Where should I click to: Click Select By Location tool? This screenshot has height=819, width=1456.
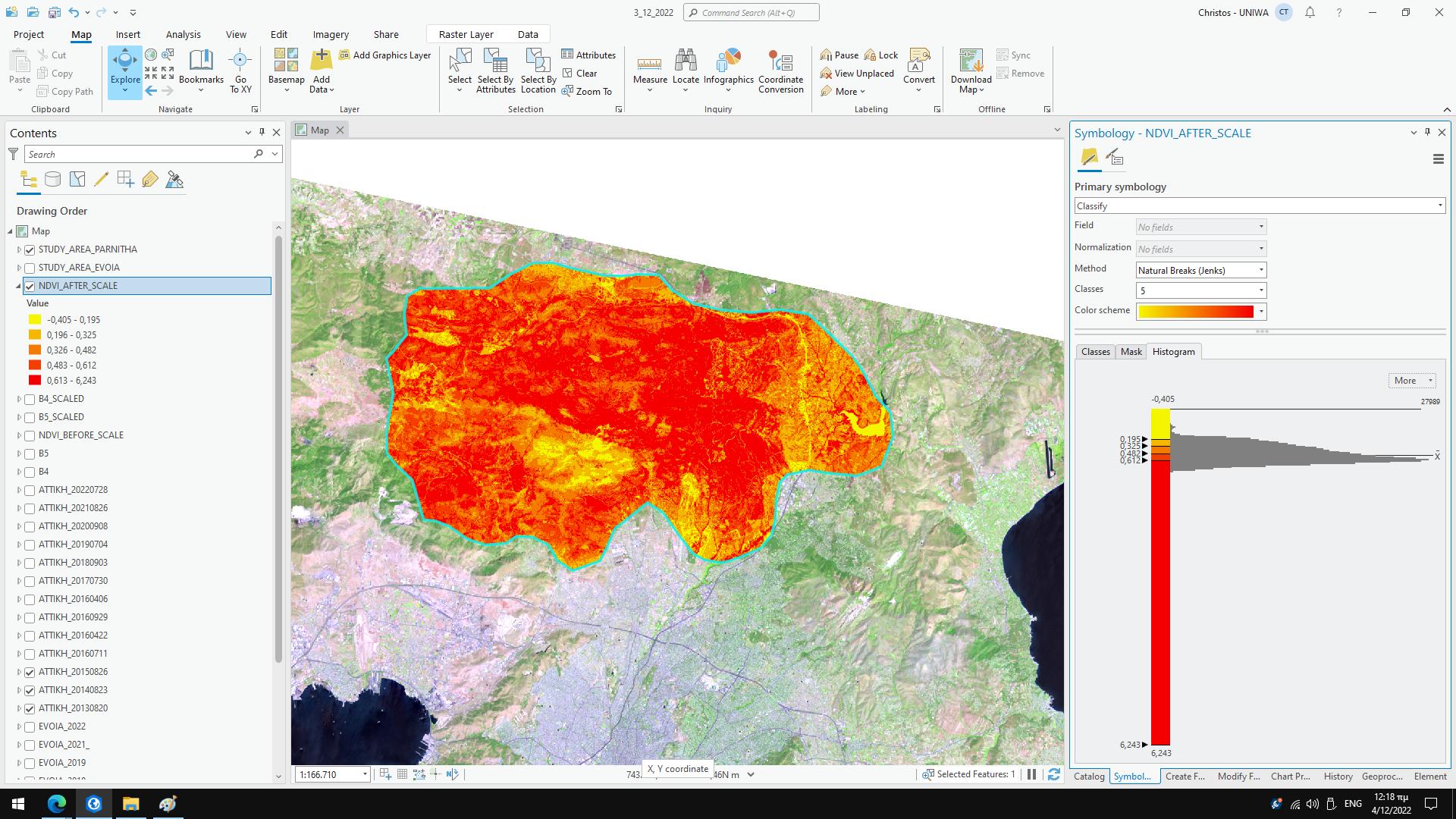pyautogui.click(x=538, y=71)
